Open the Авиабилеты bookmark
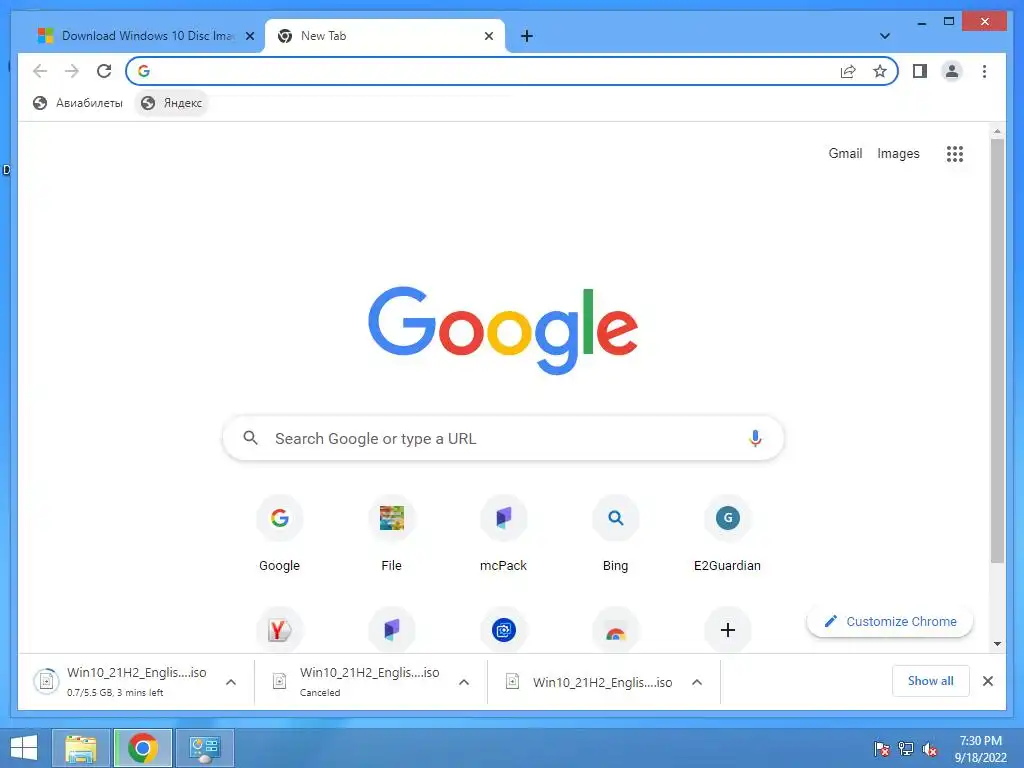Image resolution: width=1024 pixels, height=768 pixels. (x=78, y=103)
